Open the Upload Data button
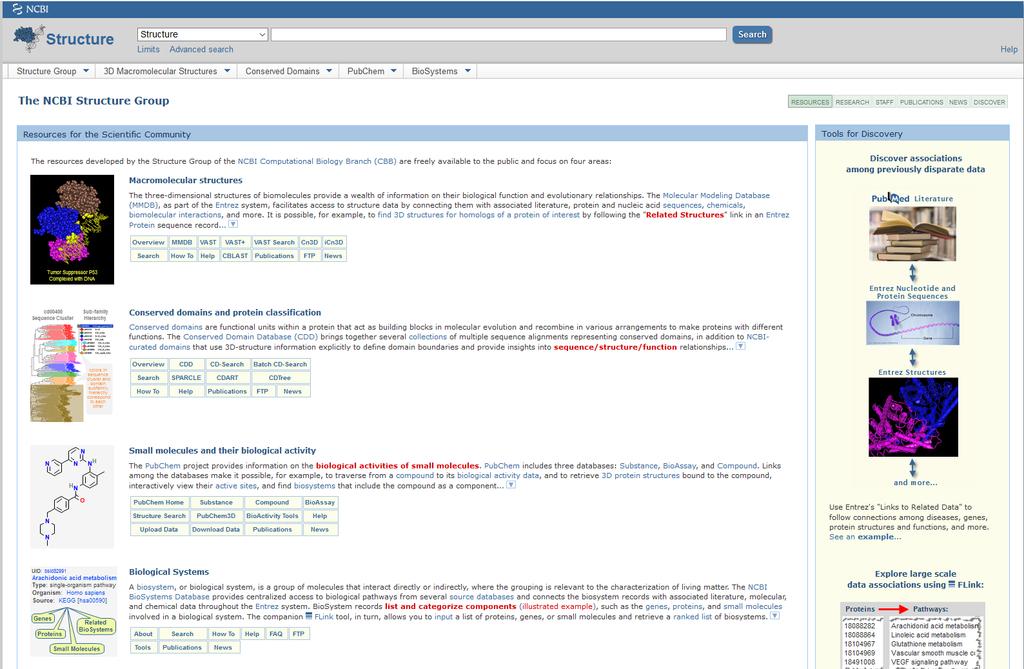This screenshot has width=1024, height=669. [159, 530]
